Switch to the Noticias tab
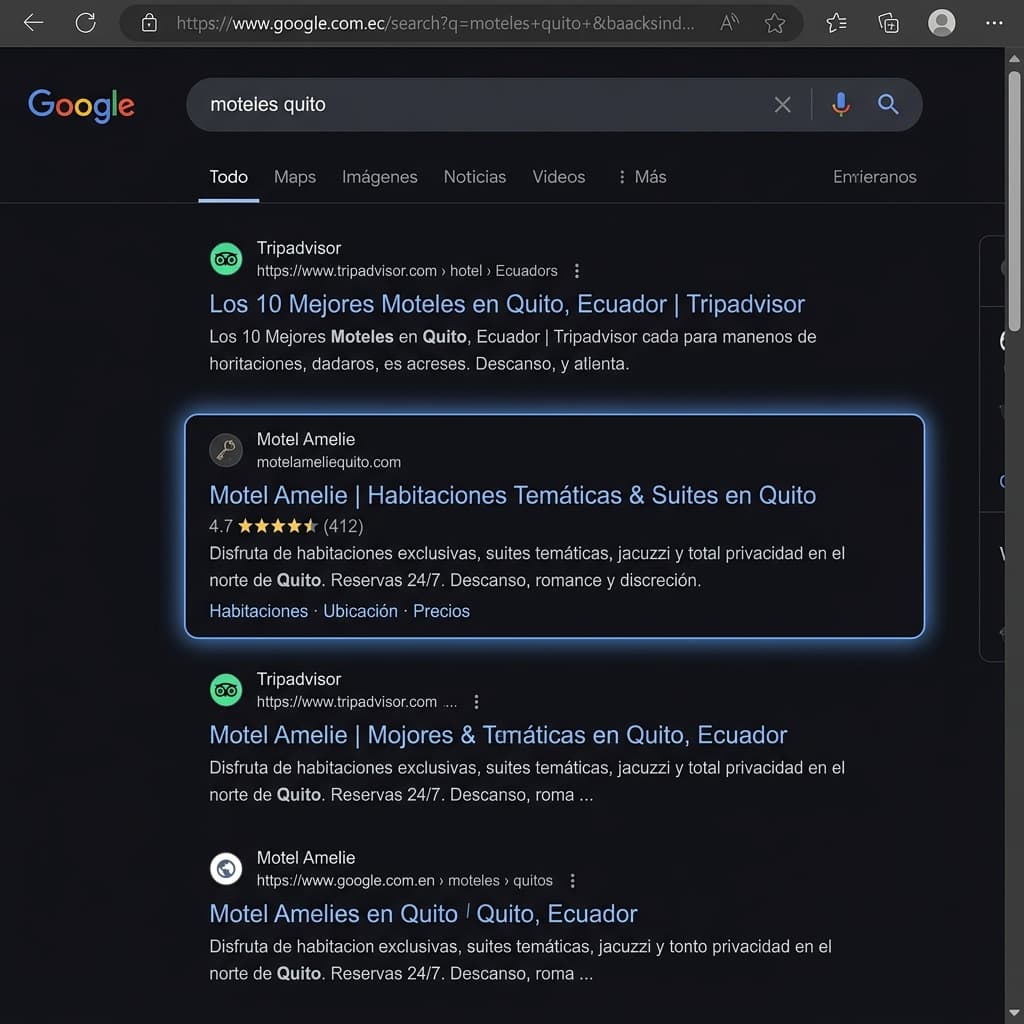Image resolution: width=1024 pixels, height=1024 pixels. point(475,177)
